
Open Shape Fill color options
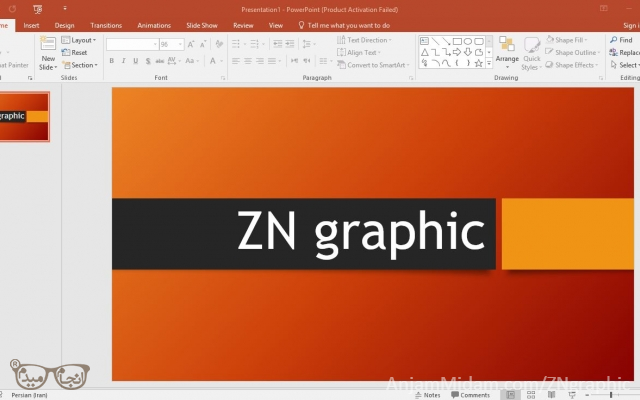click(567, 40)
